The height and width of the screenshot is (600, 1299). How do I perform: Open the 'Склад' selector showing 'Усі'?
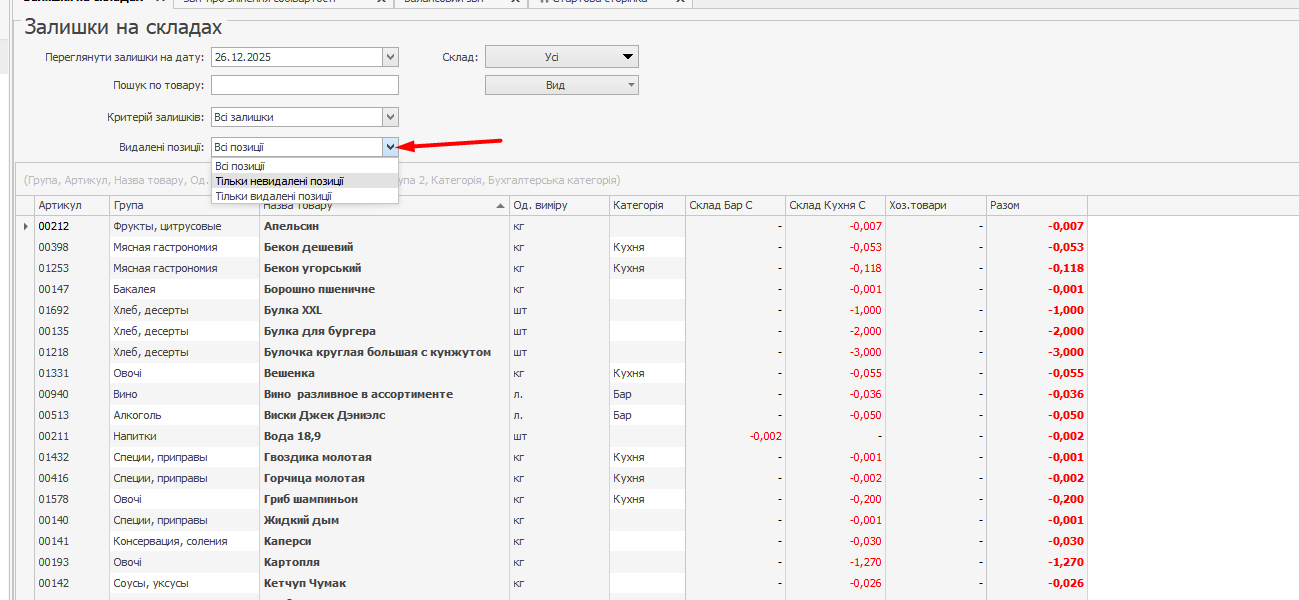(x=561, y=57)
